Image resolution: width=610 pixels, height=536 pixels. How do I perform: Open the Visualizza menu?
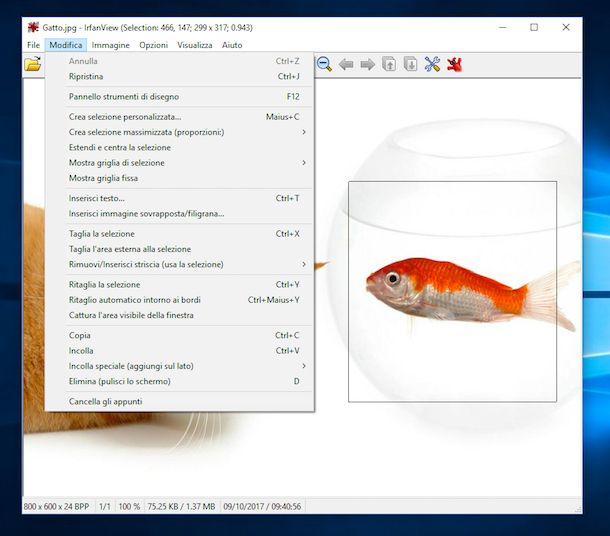(195, 45)
